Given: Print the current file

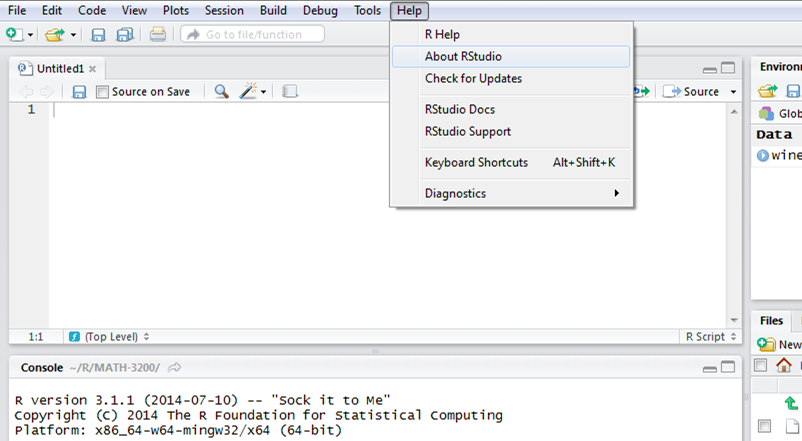Looking at the screenshot, I should coord(158,34).
